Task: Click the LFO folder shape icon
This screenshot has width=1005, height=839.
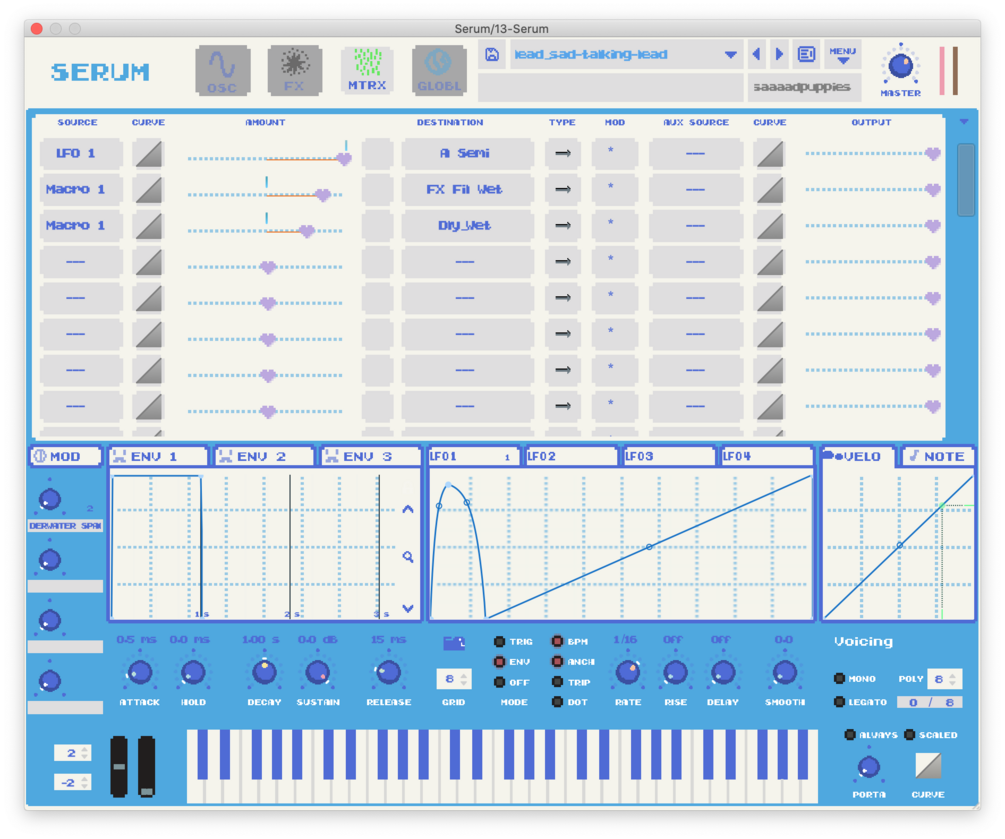Action: pyautogui.click(x=454, y=643)
